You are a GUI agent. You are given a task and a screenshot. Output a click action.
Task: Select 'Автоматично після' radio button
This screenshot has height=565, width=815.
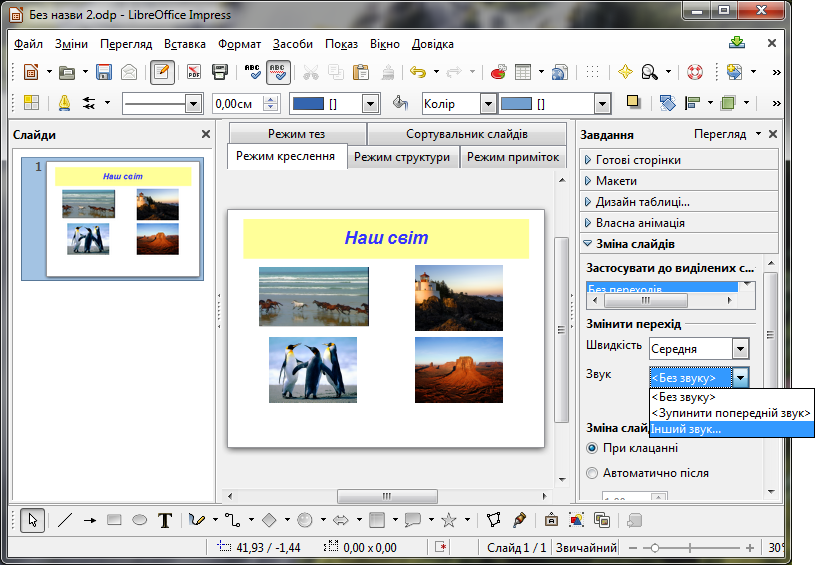point(591,473)
